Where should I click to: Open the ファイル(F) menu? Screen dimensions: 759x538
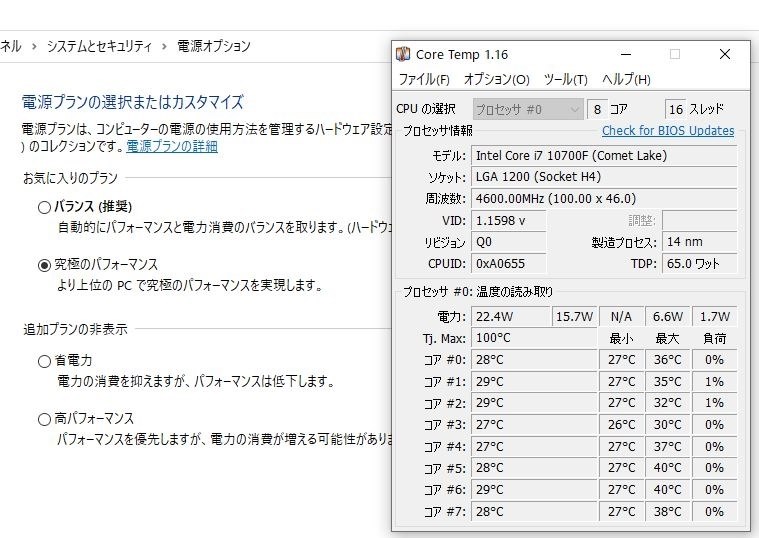(x=424, y=80)
